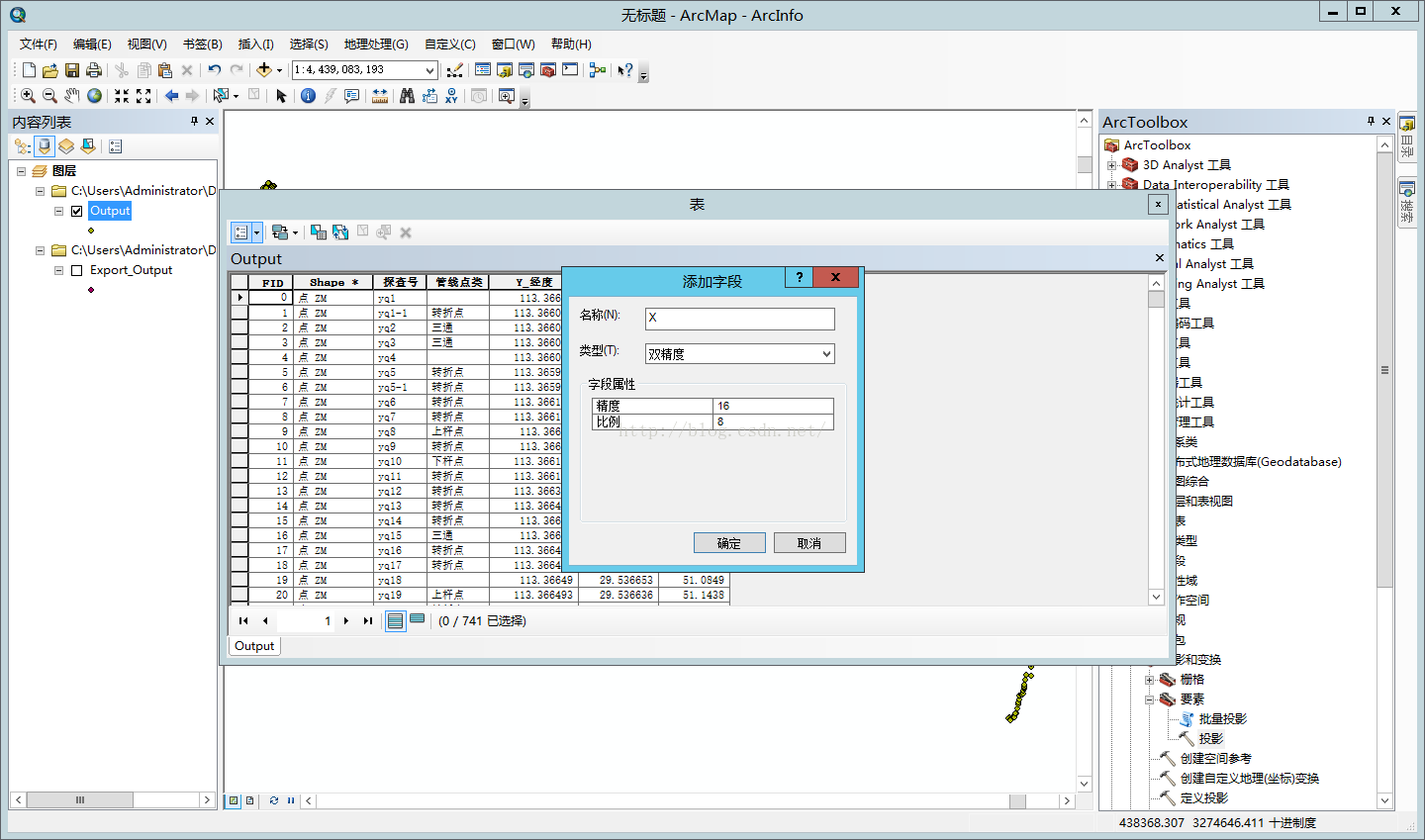Zoom to full extent with the globe icon
Screen dimensions: 1425x840
pos(94,96)
